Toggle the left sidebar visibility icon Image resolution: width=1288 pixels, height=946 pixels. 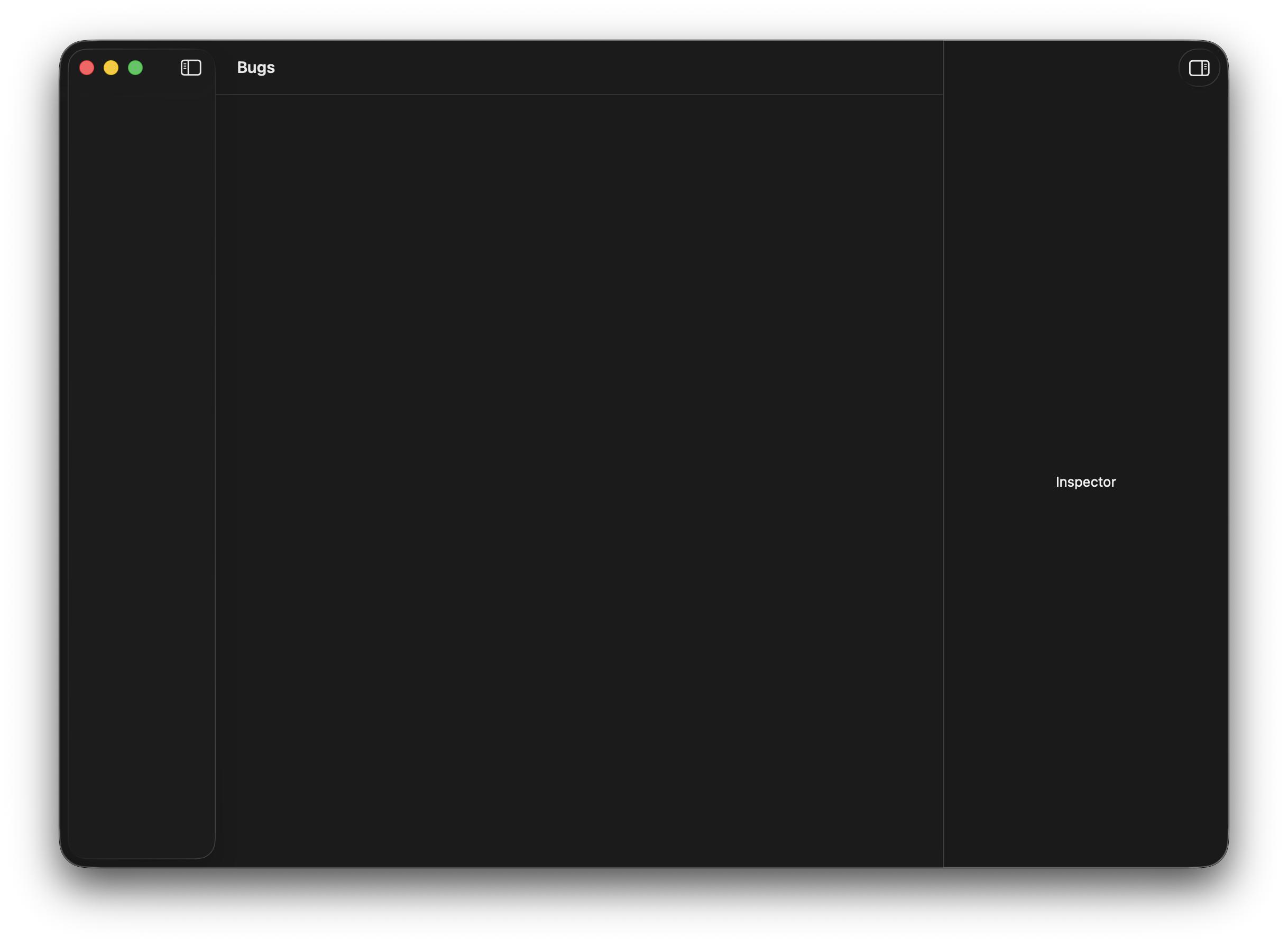point(191,68)
